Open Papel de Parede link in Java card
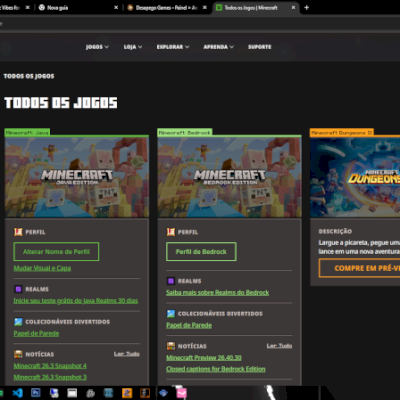This screenshot has height=400, width=400. 36,333
